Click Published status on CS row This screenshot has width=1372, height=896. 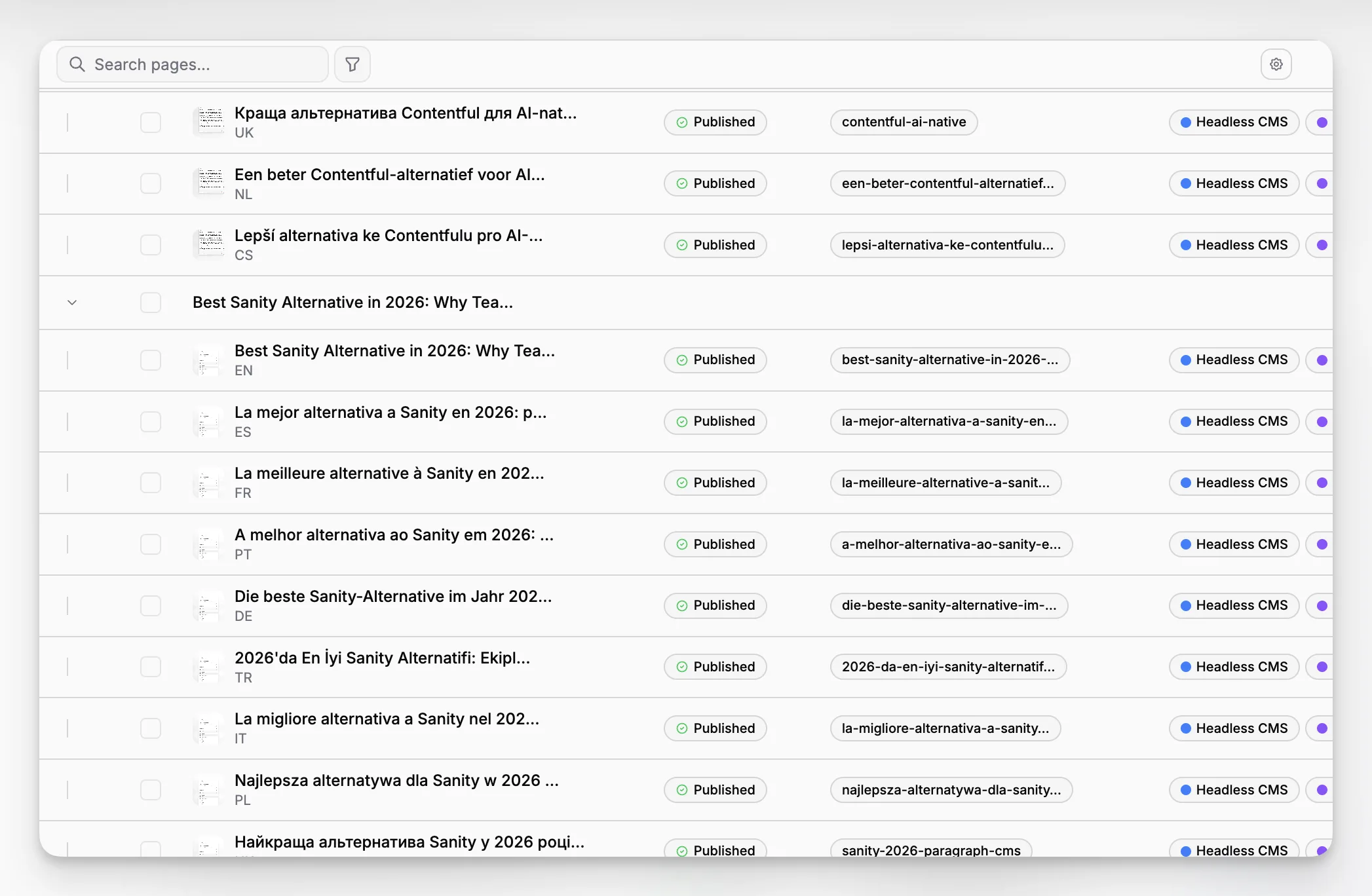[715, 245]
